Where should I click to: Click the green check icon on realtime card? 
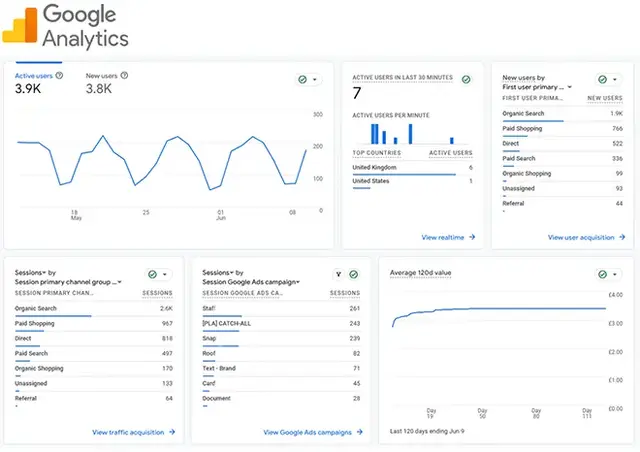pos(466,79)
